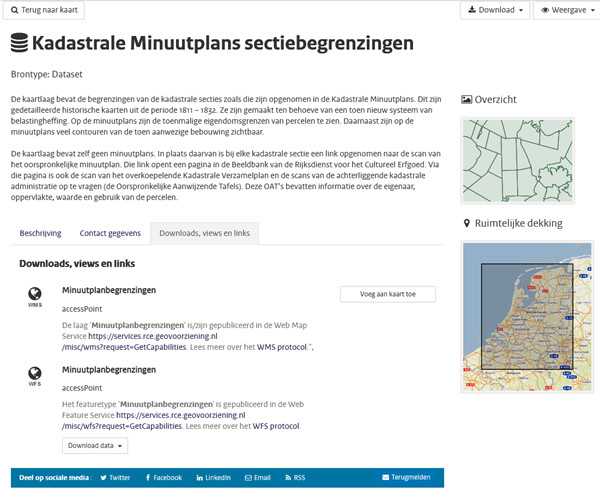Switch to the Beschrijving tab
600x492 pixels.
(x=40, y=233)
